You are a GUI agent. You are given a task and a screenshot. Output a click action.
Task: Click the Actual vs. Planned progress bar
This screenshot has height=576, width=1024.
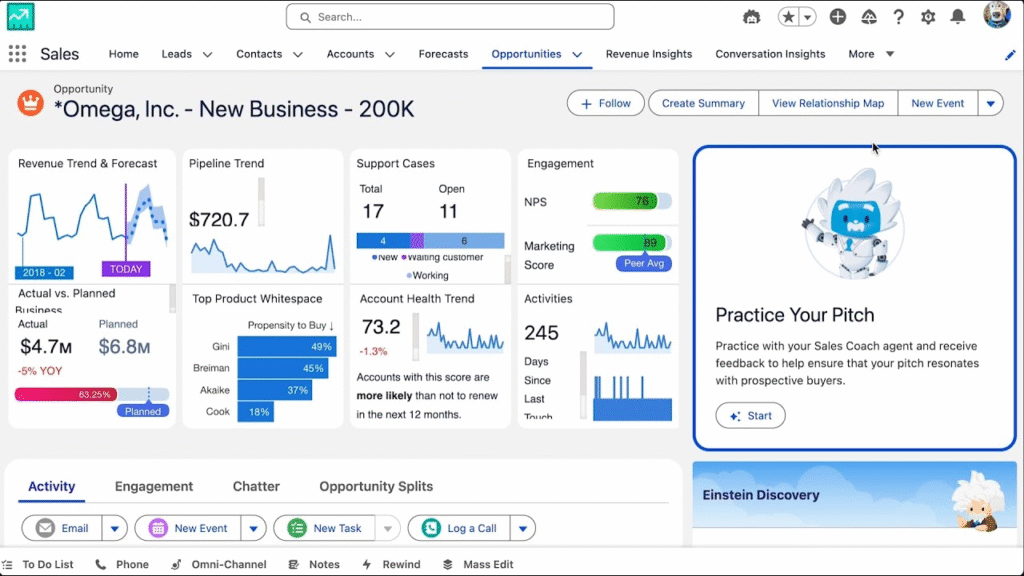tap(91, 394)
